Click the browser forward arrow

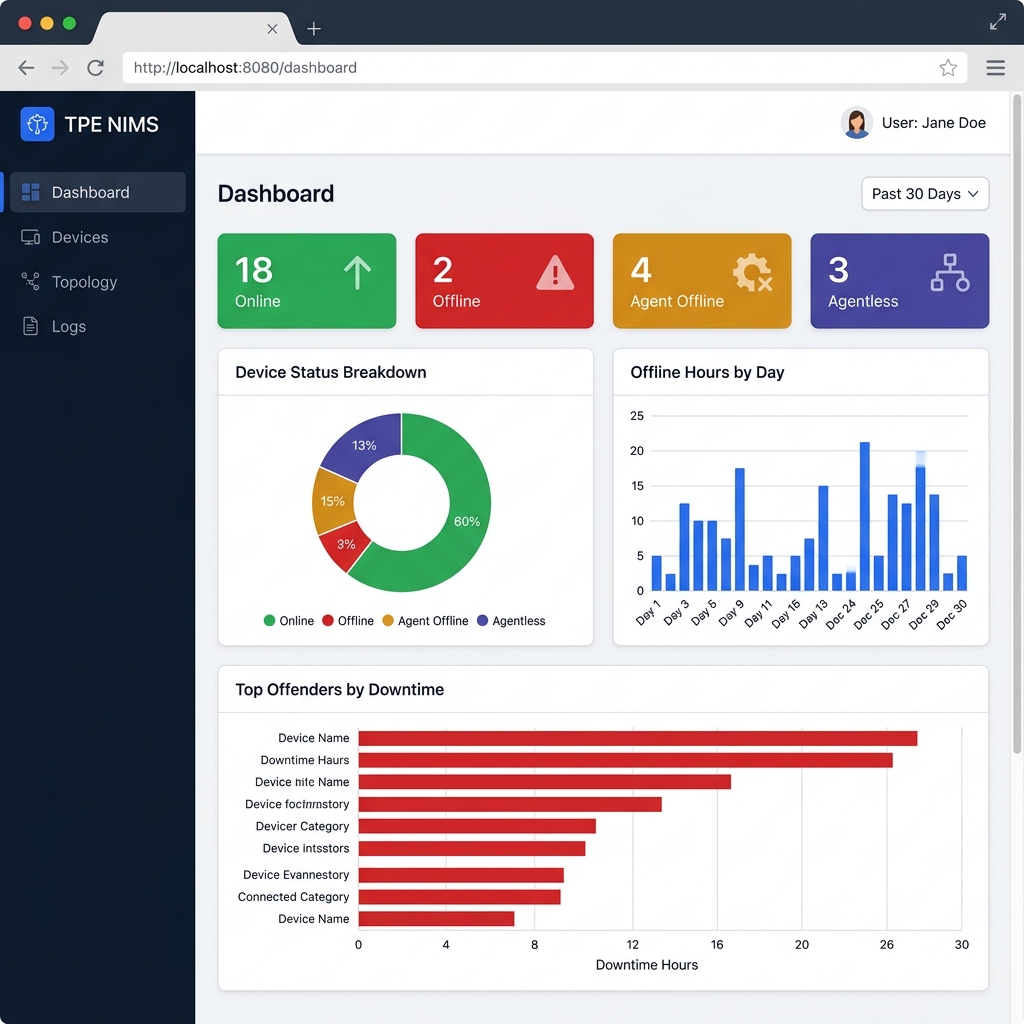(x=60, y=67)
